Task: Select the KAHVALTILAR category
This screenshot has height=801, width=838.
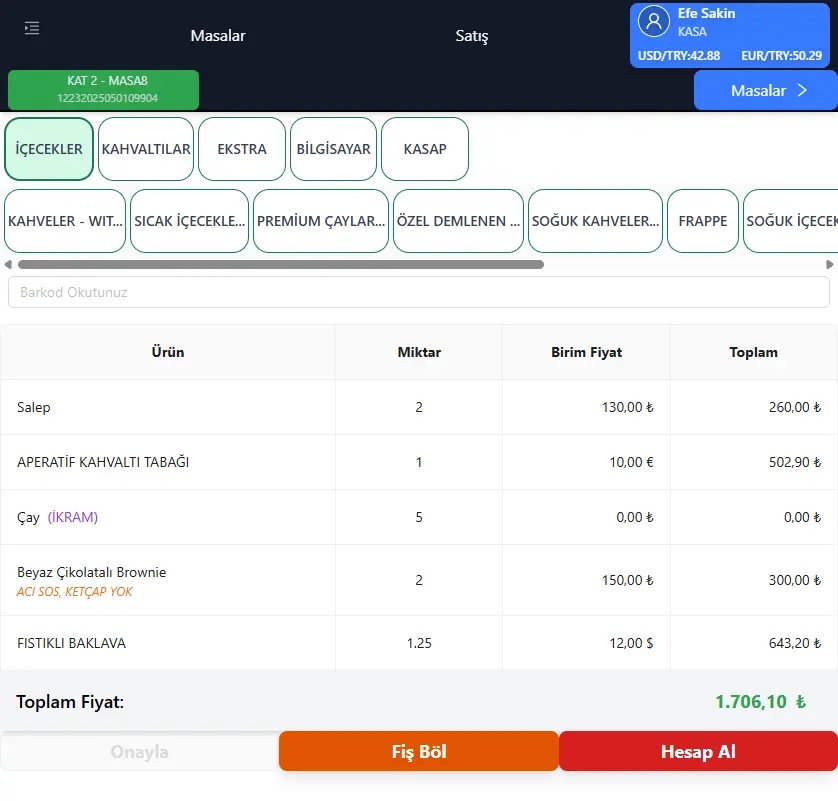Action: [146, 149]
